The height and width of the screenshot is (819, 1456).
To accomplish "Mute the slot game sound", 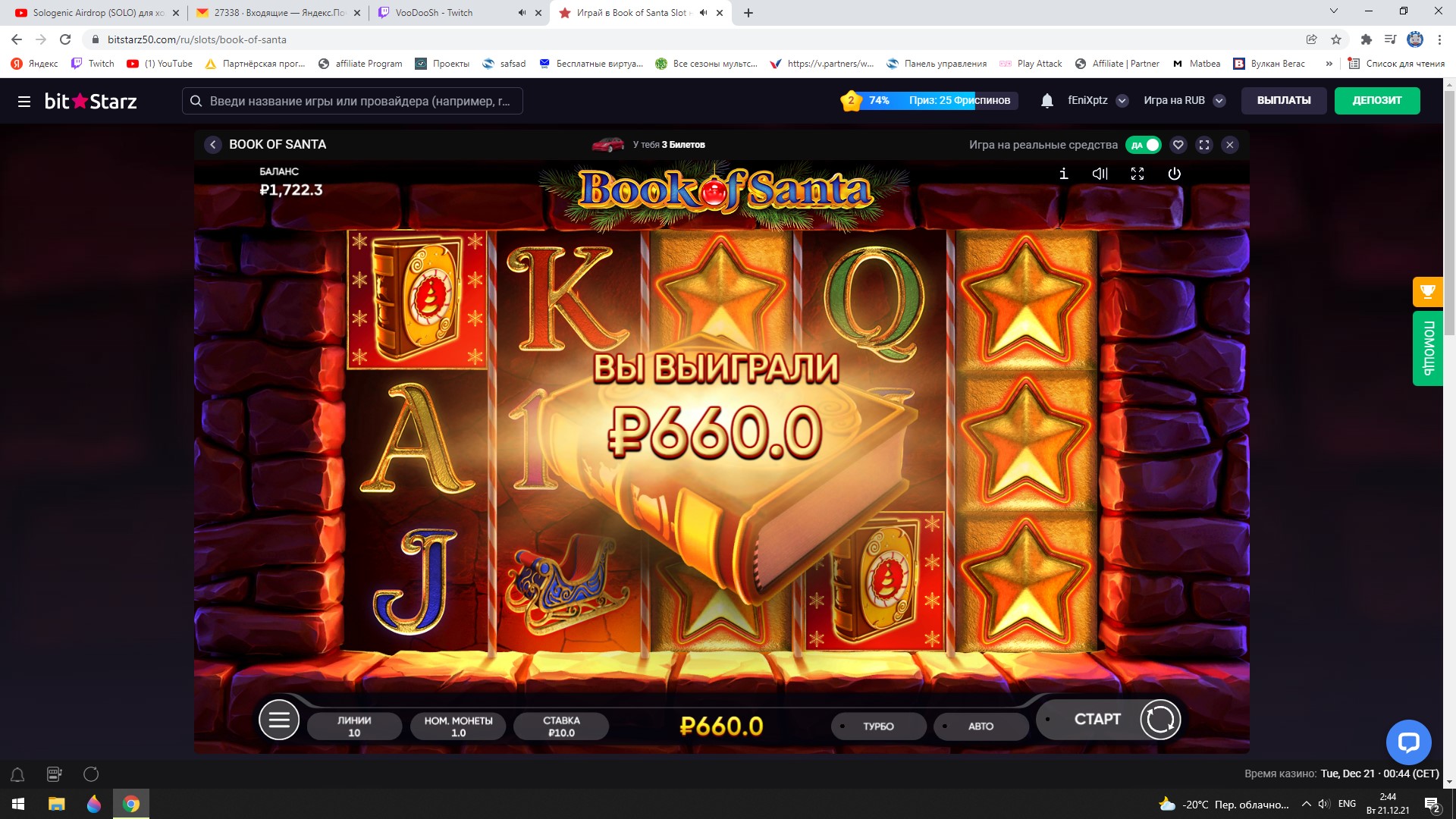I will 1100,174.
